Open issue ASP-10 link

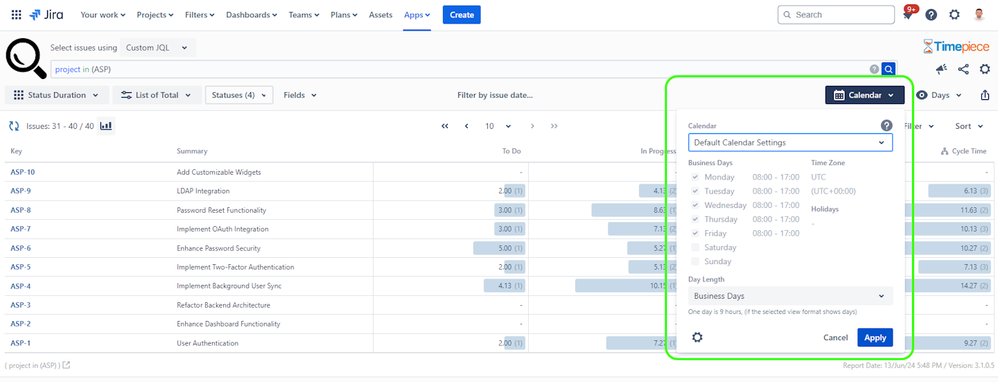coord(22,172)
